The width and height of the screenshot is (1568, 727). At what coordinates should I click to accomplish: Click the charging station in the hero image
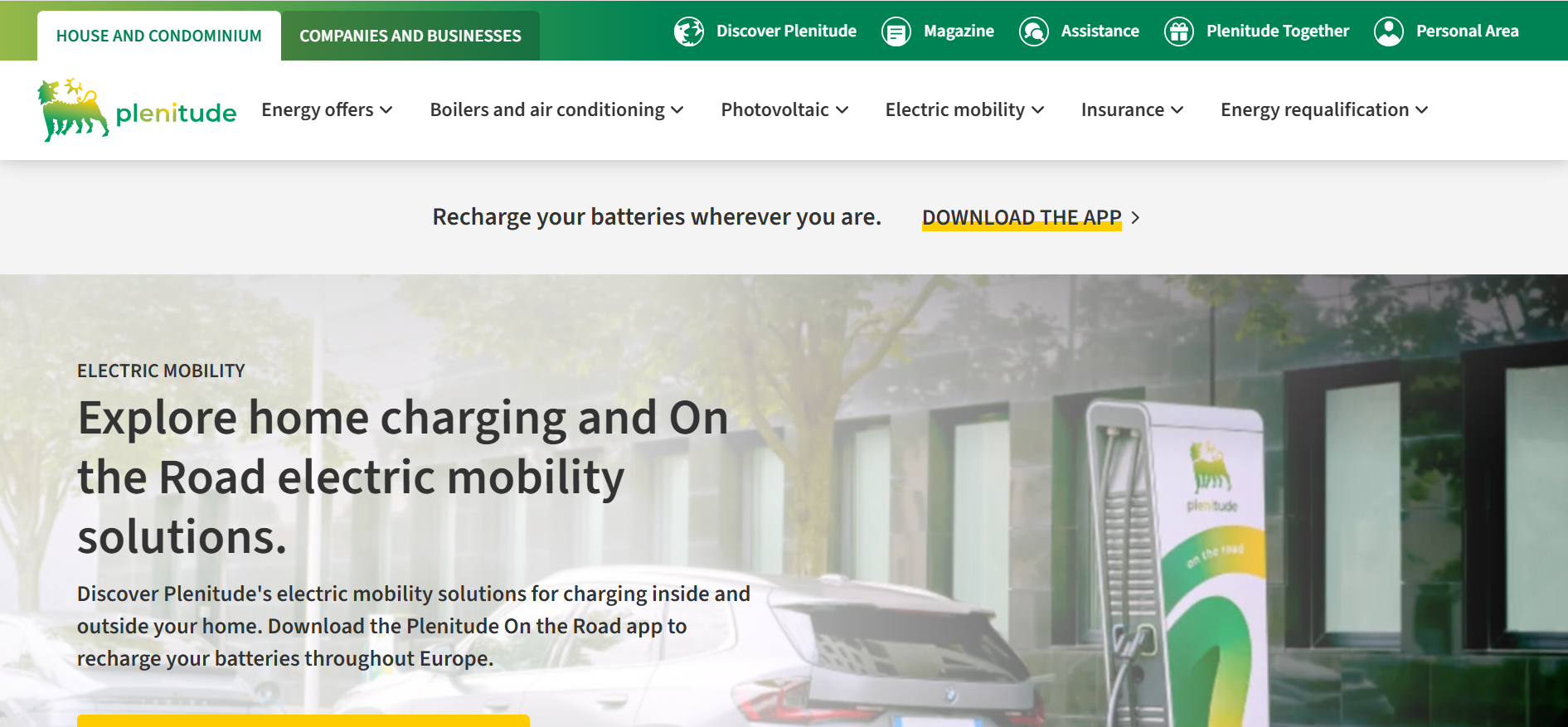(x=1177, y=564)
